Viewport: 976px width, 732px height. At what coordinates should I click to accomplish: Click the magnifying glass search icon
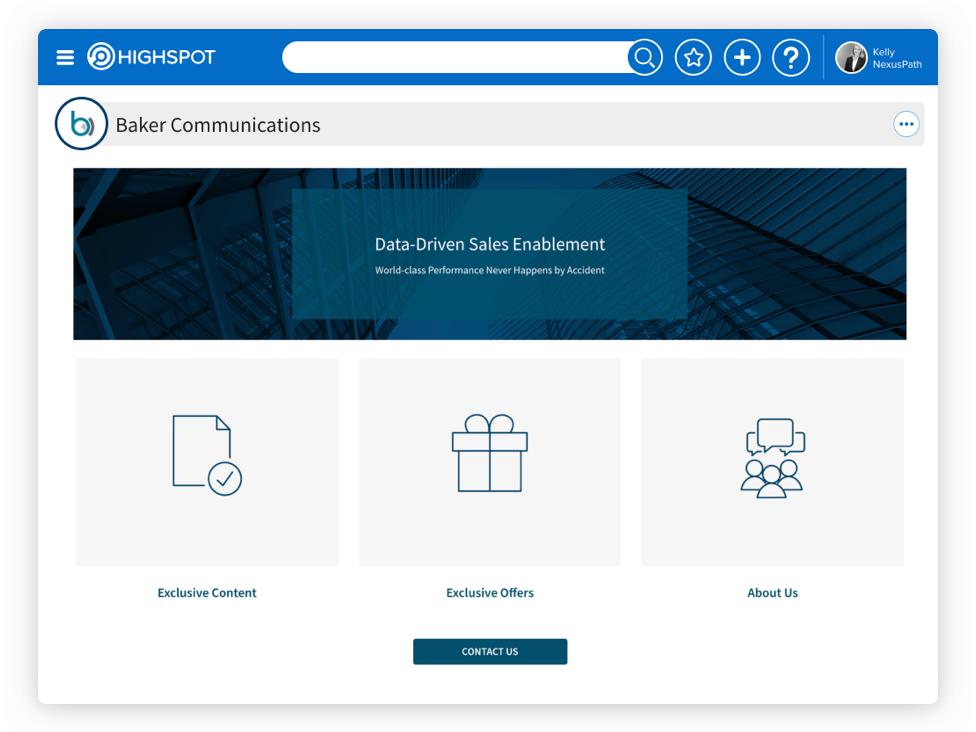[x=645, y=57]
